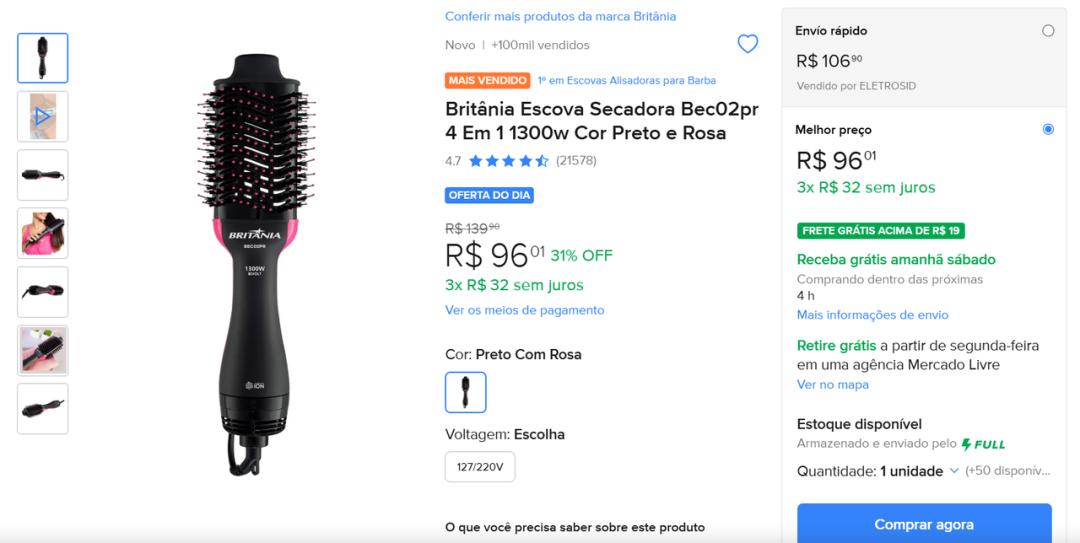Select the Envío rápido radio option
This screenshot has width=1080, height=543.
click(1048, 31)
